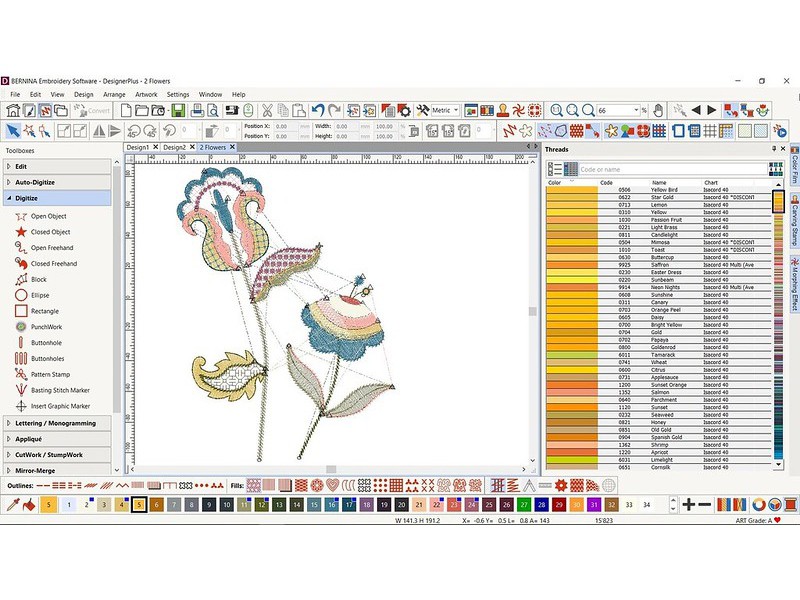Select the Open Object digitizing tool
Viewport: 800px width, 600px height.
[x=48, y=215]
